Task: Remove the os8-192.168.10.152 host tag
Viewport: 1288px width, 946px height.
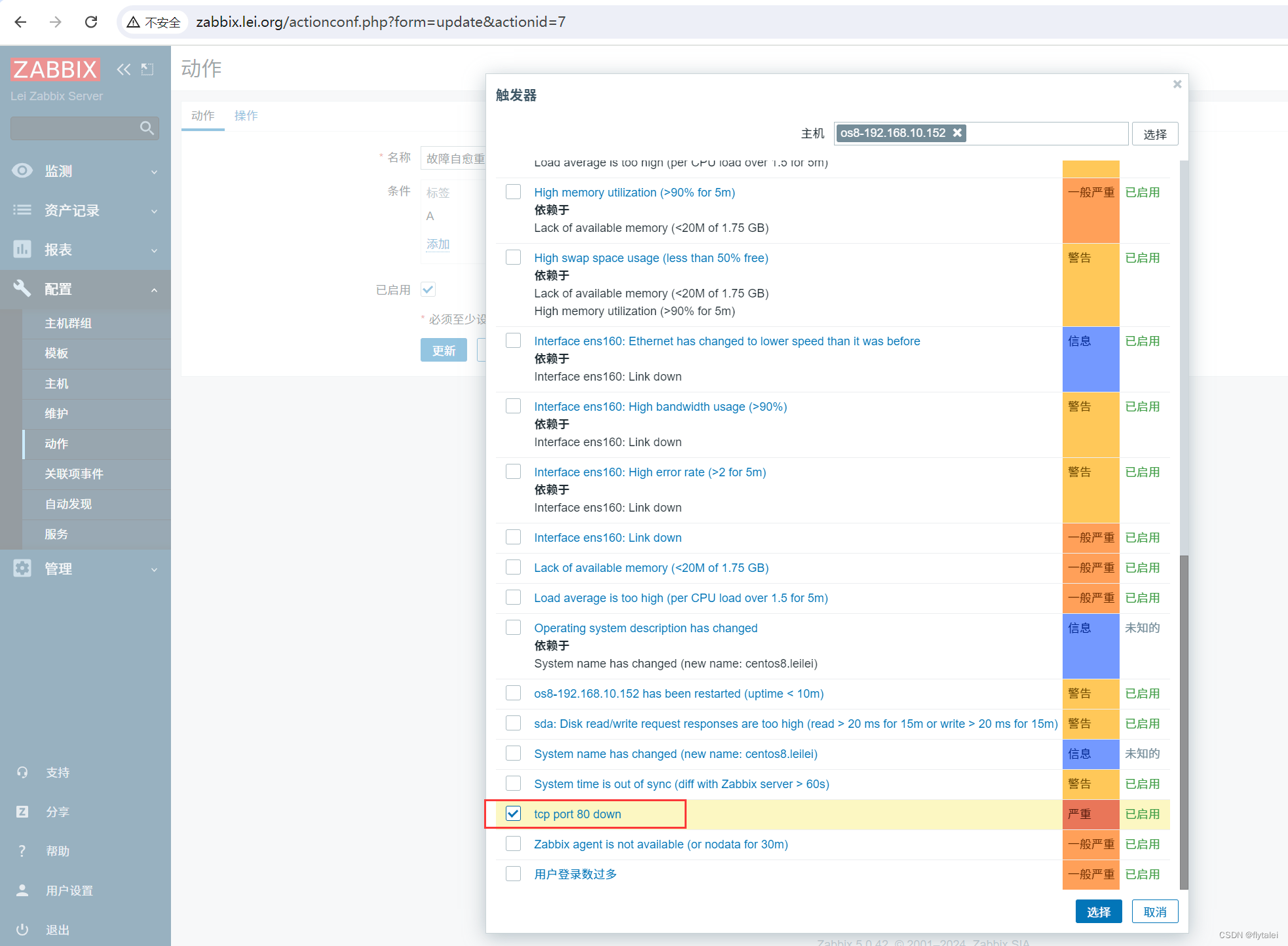Action: (957, 133)
